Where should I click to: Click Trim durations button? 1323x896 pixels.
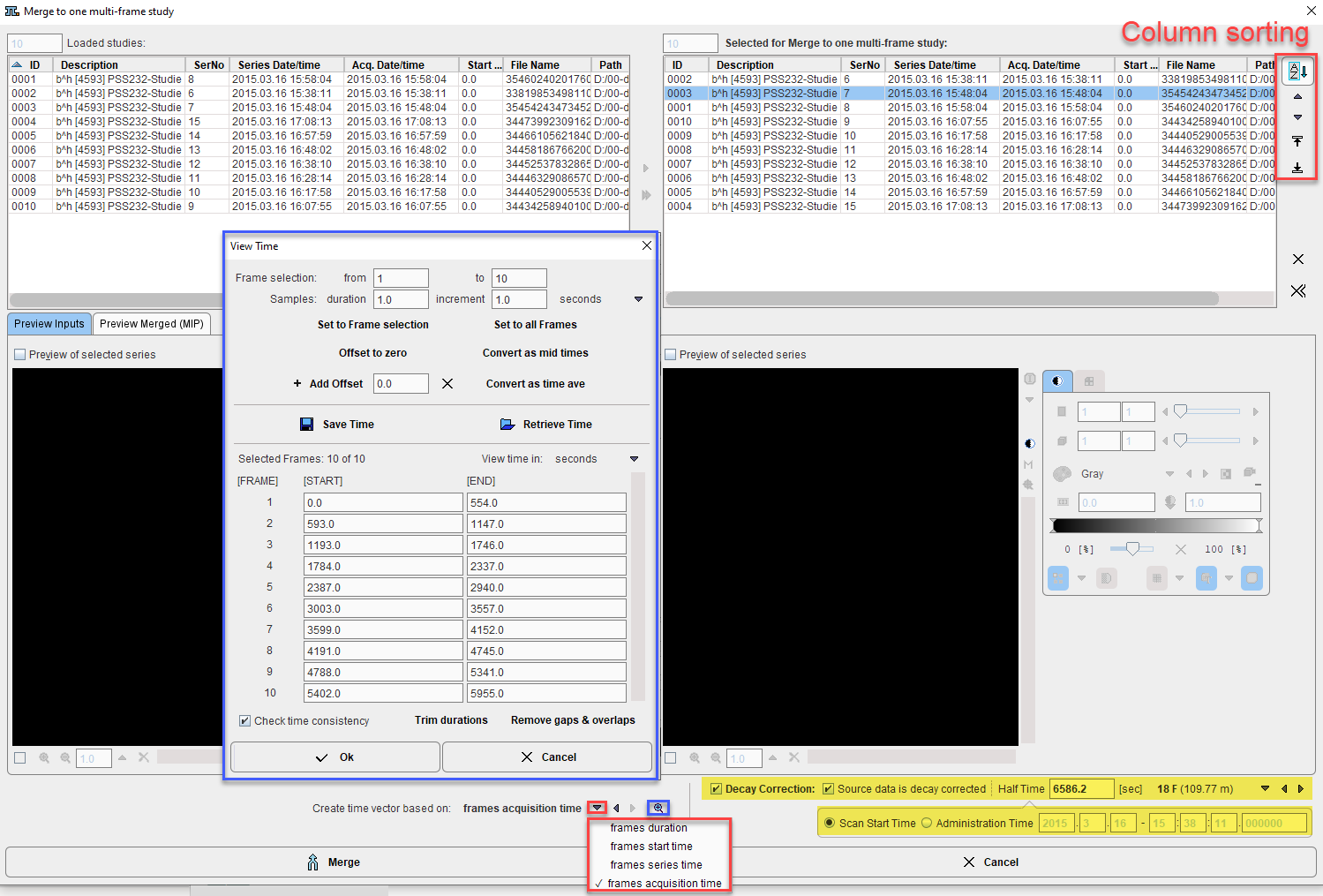pos(451,720)
